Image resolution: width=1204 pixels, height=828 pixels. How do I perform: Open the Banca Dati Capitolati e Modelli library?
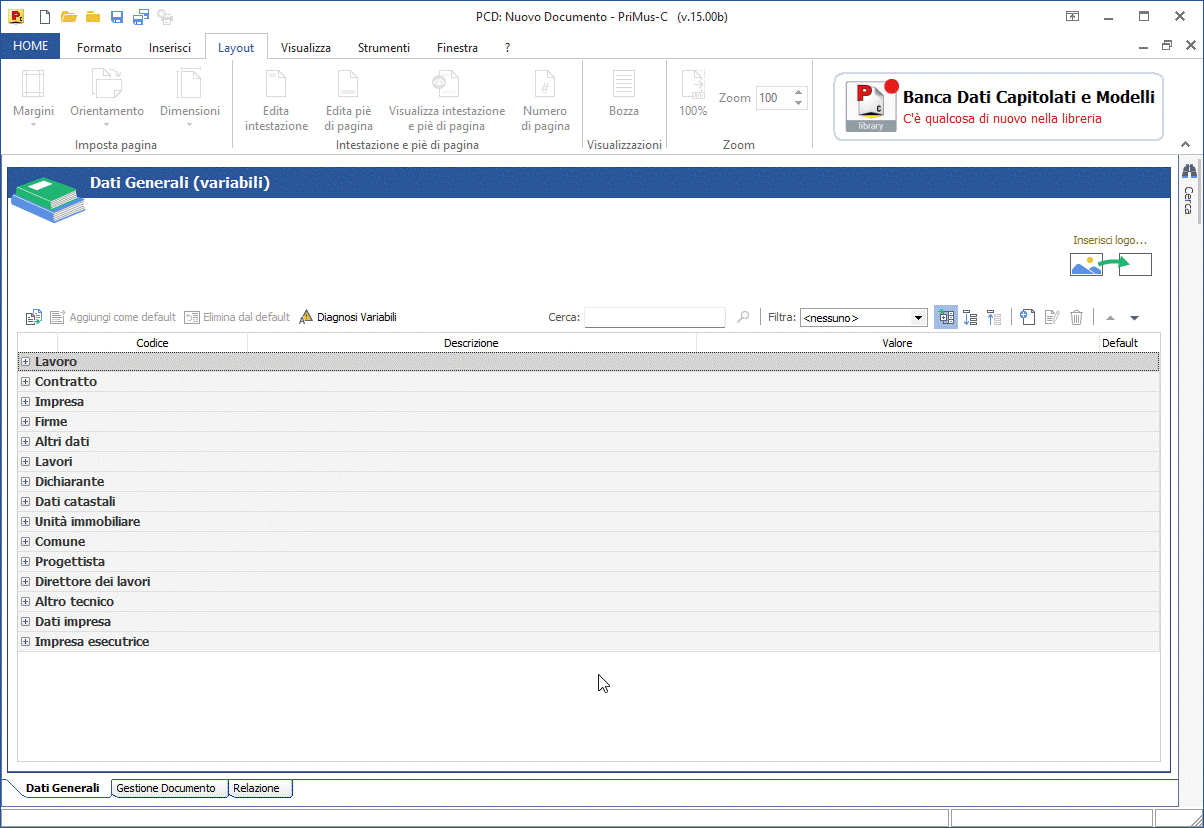998,107
